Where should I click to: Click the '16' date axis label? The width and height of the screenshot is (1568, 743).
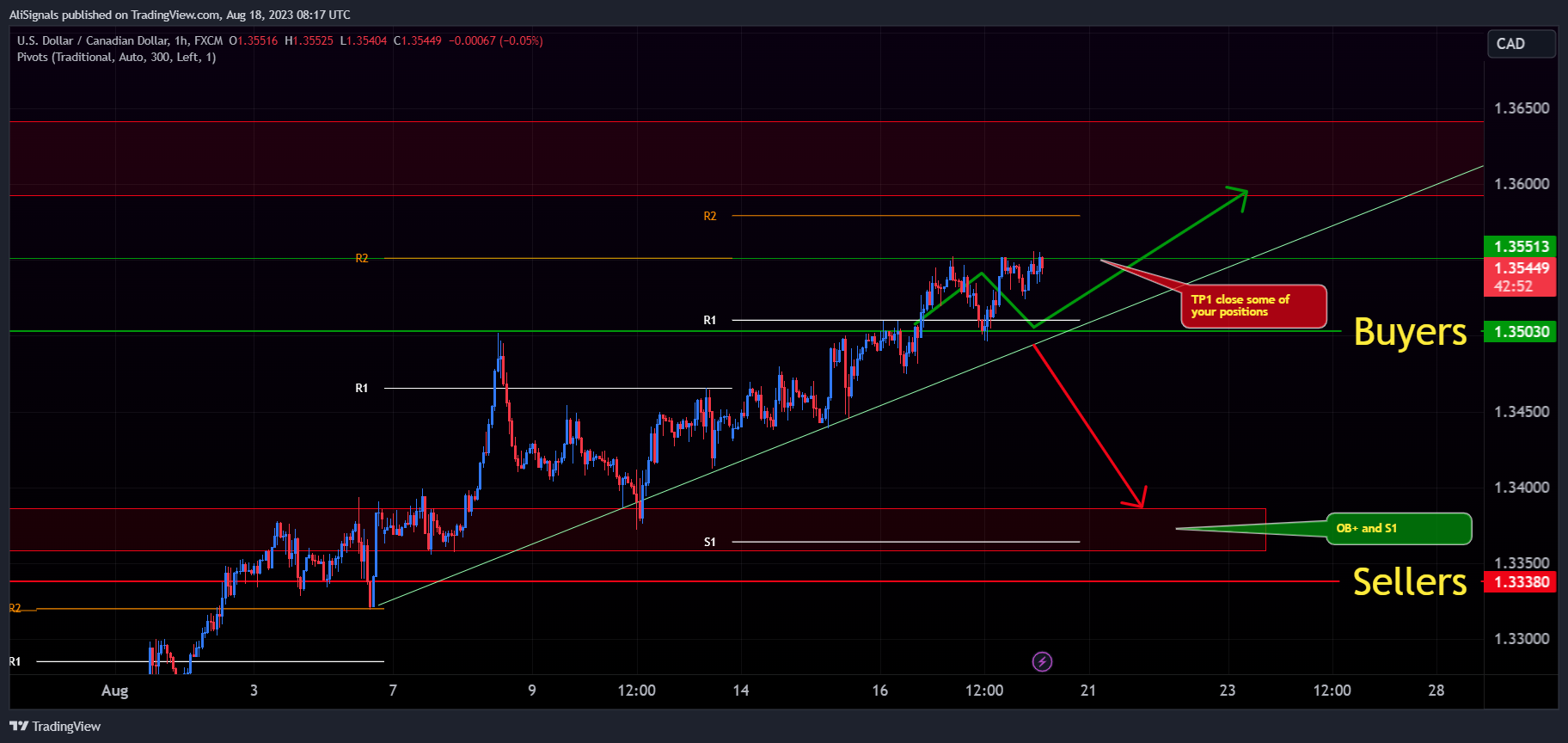point(879,691)
